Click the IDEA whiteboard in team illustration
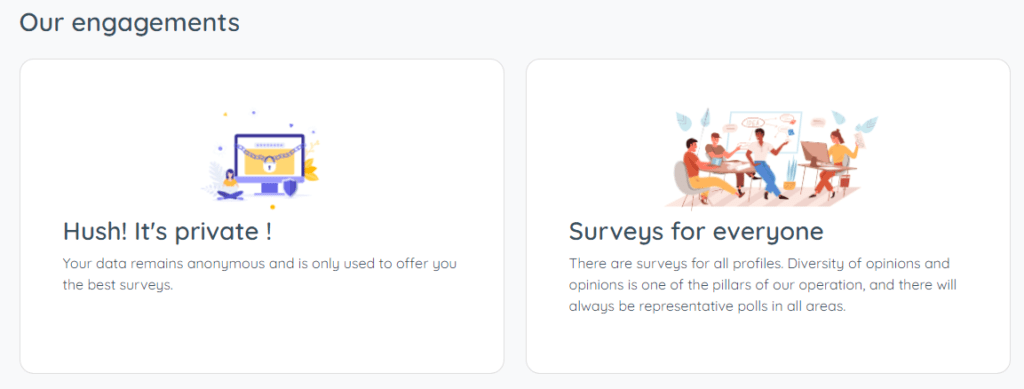Viewport: 1024px width, 389px height. tap(765, 131)
